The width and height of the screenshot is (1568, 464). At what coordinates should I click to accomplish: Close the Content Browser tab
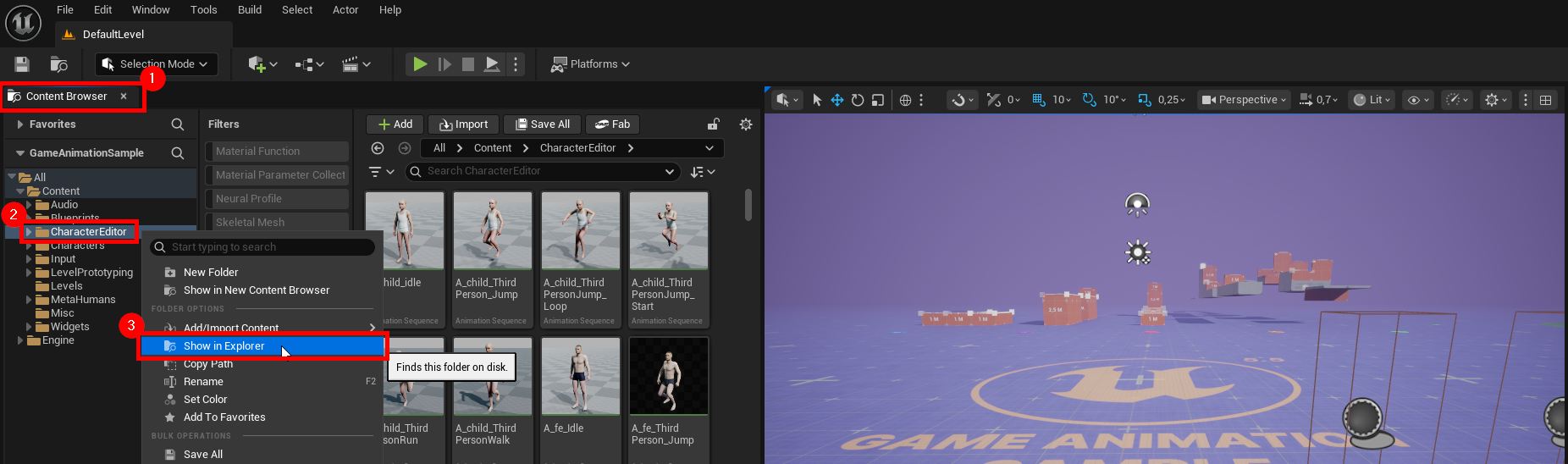point(124,97)
